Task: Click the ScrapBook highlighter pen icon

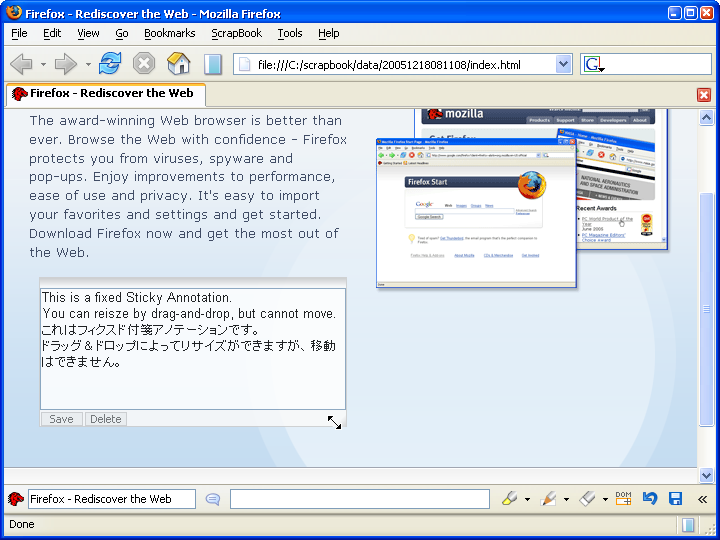Action: (x=510, y=498)
